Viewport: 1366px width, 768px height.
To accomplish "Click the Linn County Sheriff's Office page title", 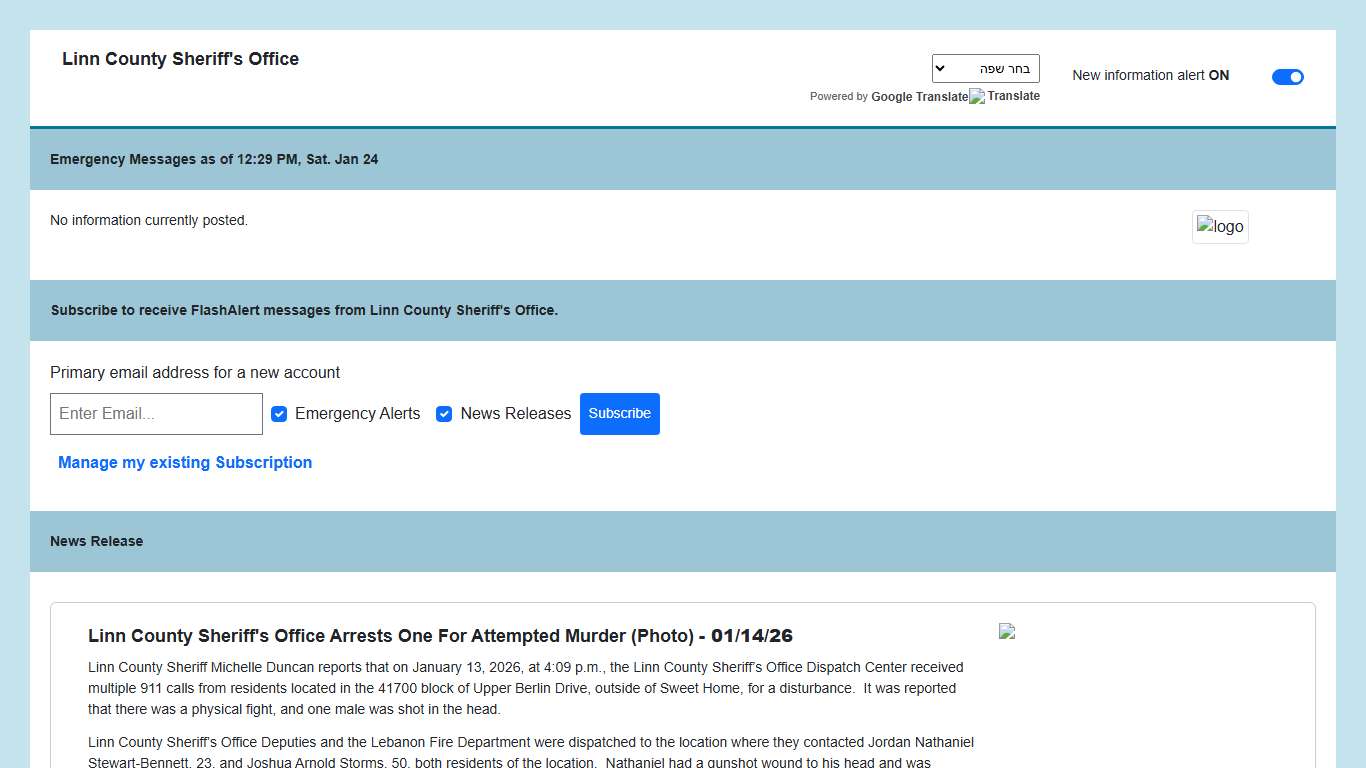I will coord(180,59).
